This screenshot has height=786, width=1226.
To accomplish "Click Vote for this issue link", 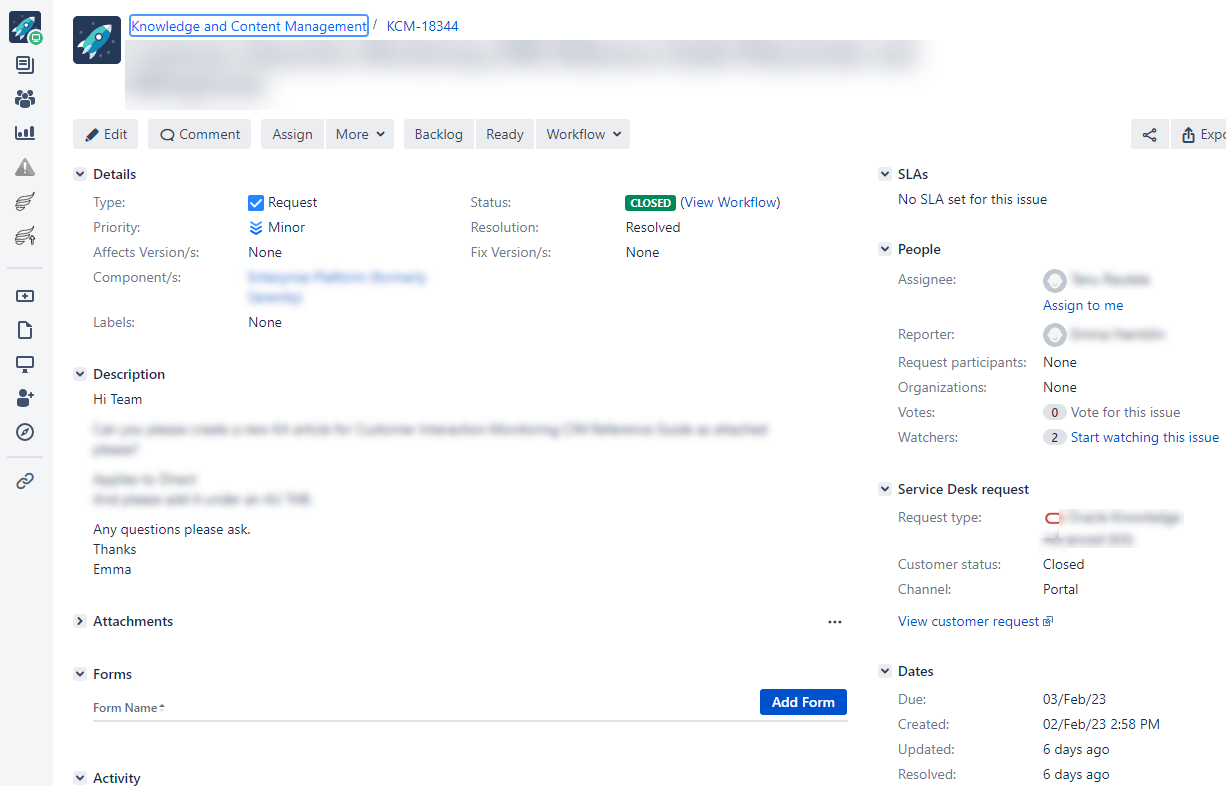I will [1126, 412].
